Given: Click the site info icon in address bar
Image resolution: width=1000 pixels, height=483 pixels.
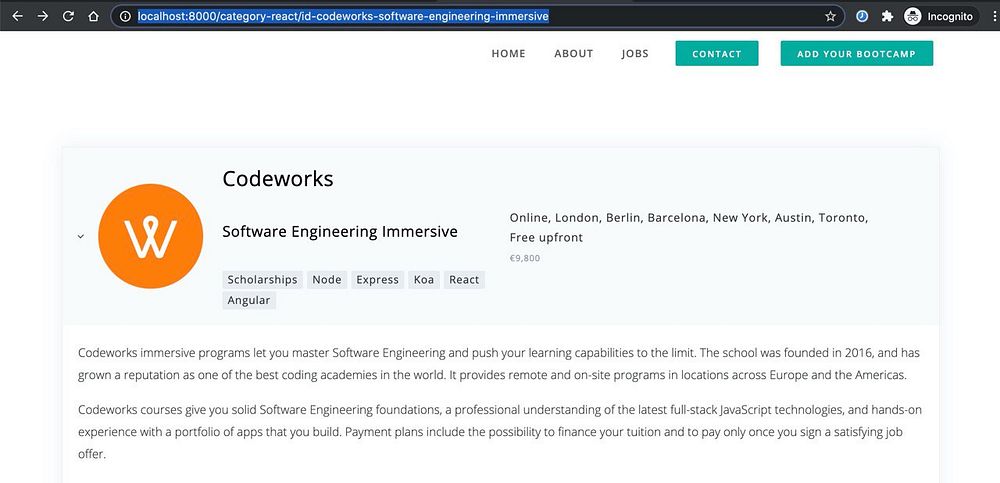Looking at the screenshot, I should (x=126, y=17).
